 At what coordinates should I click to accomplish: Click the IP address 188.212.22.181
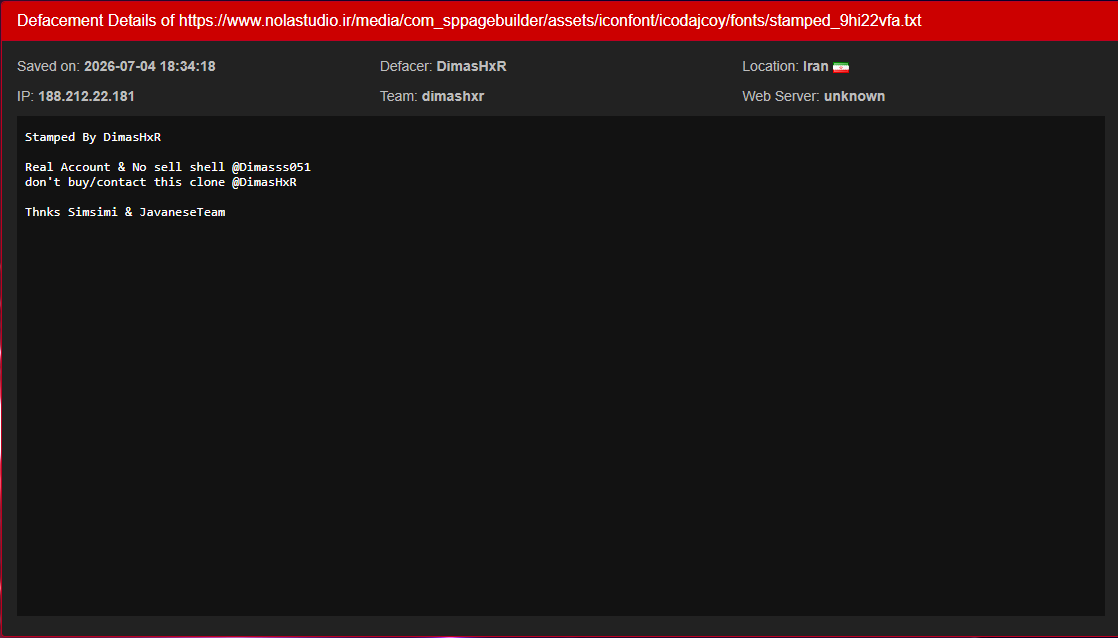[x=86, y=96]
